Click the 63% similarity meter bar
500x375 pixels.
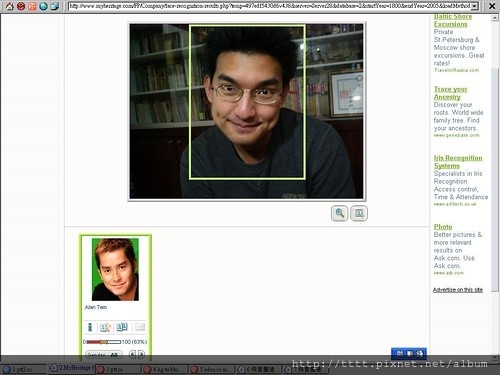coord(104,342)
